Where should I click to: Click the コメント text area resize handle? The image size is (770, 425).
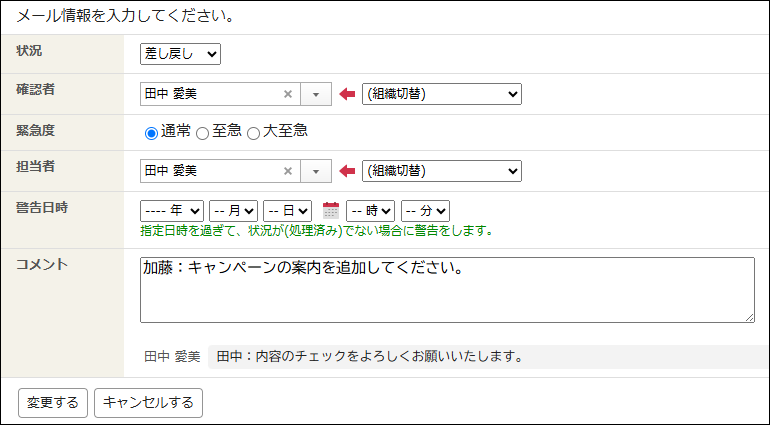[x=749, y=318]
